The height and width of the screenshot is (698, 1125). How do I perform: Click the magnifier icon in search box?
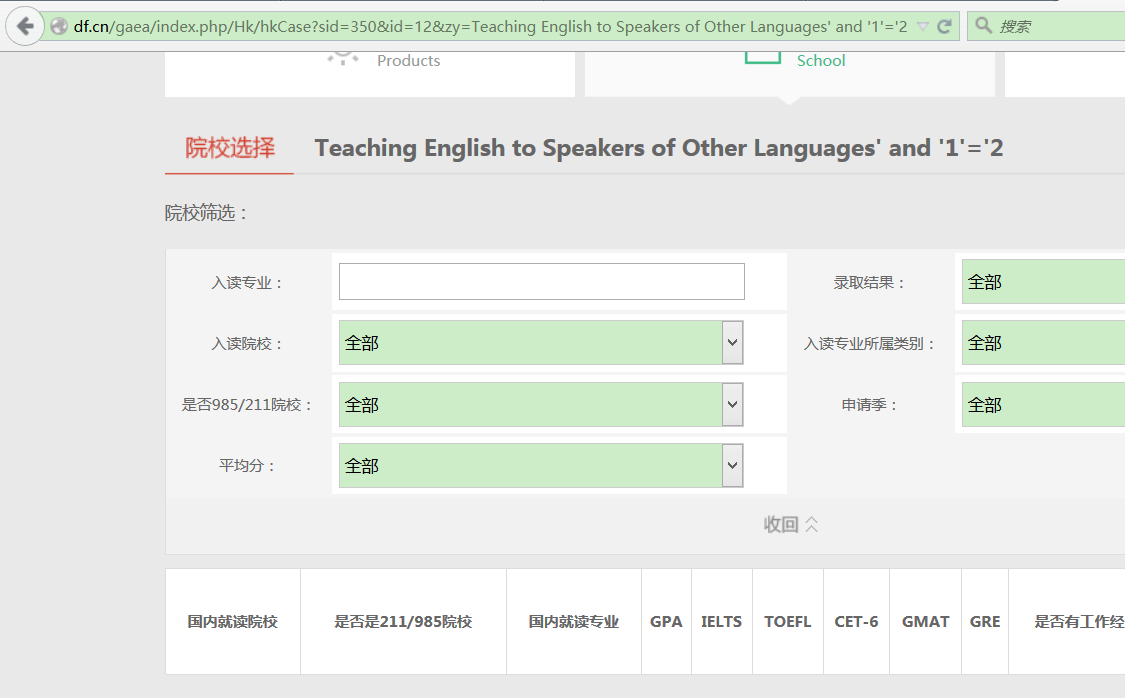[x=984, y=26]
